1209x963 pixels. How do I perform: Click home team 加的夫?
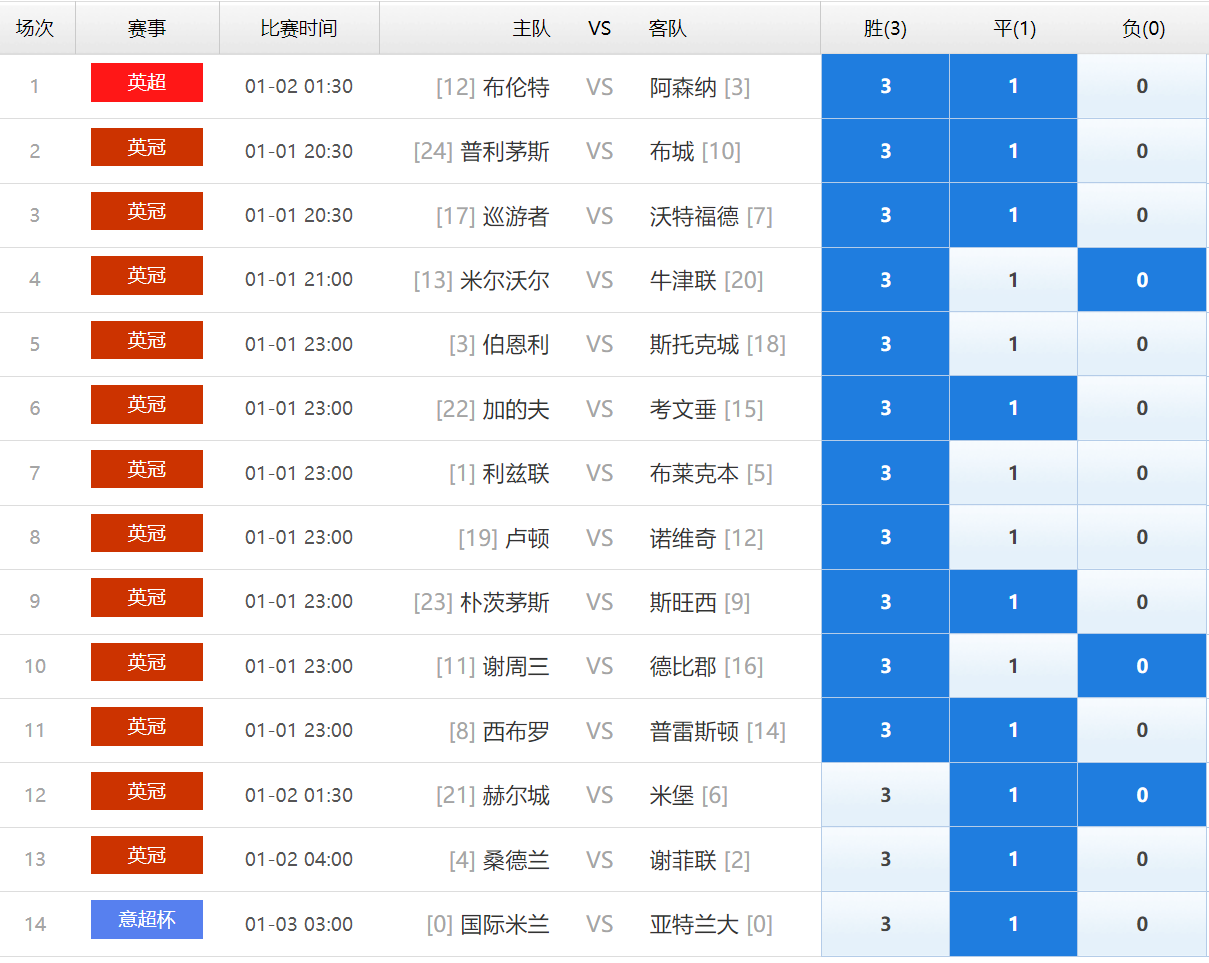click(516, 409)
